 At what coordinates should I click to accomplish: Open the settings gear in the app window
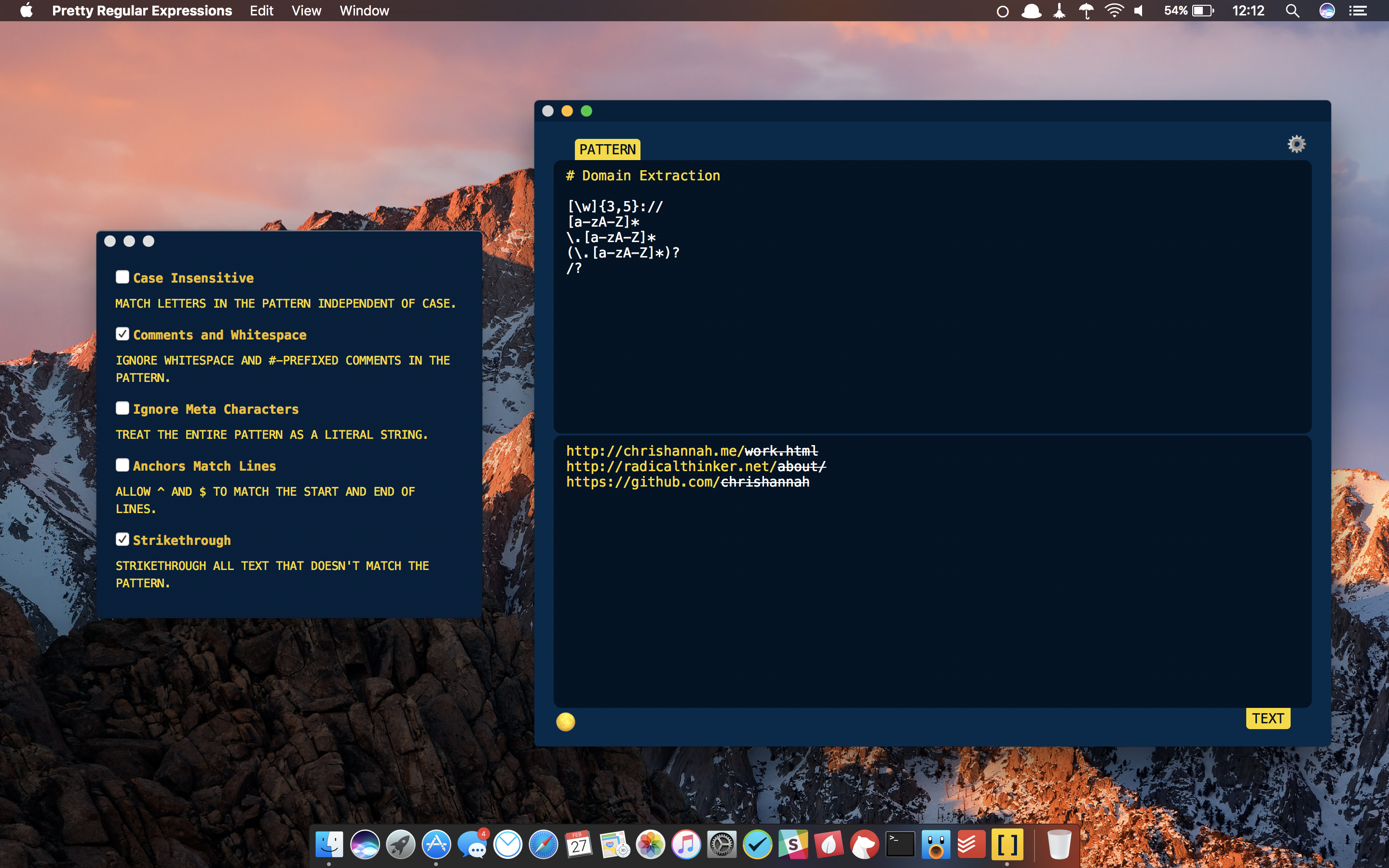point(1297,144)
